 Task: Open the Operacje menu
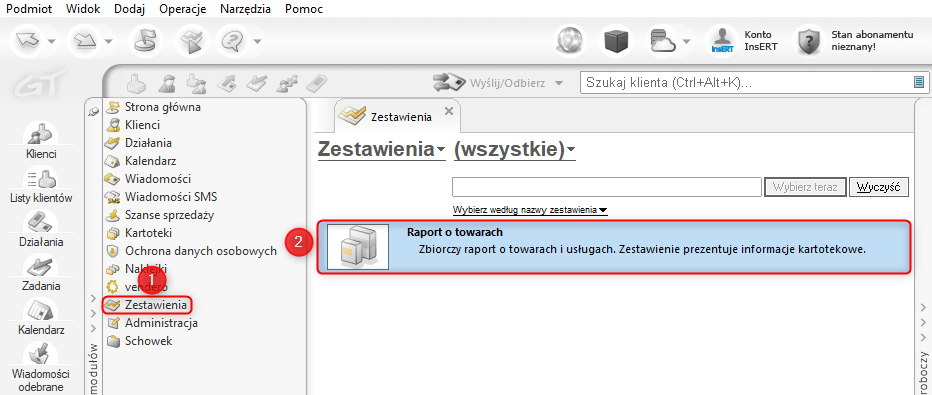pos(182,9)
